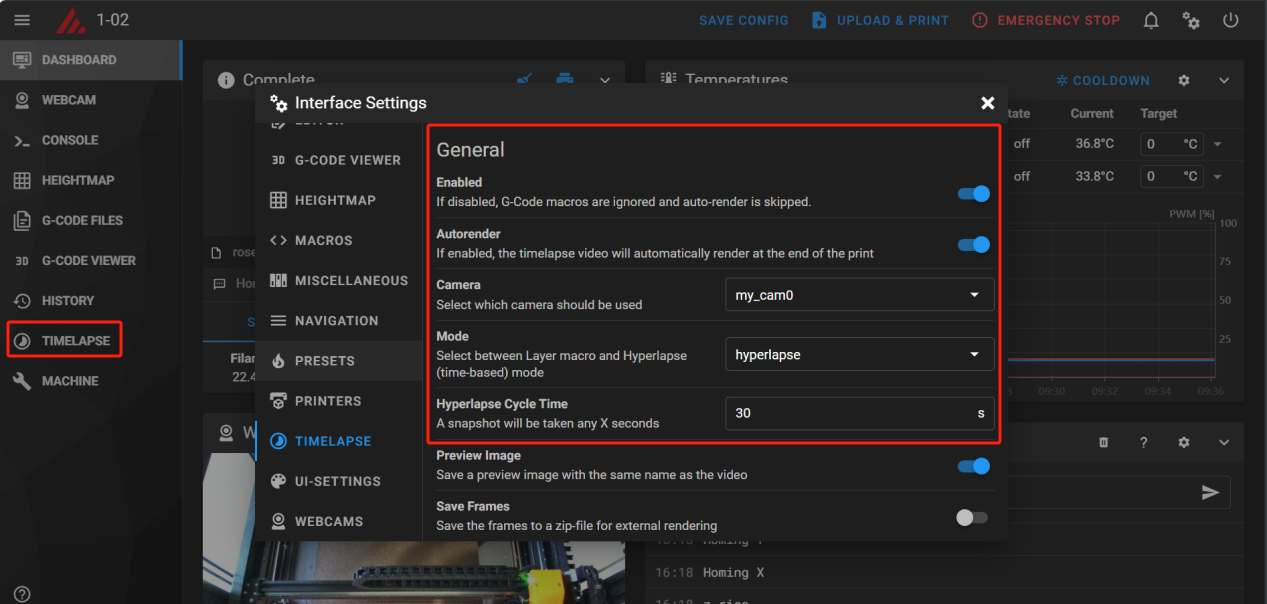
Task: Open the Mode dropdown showing hyperlapse
Action: click(x=860, y=354)
